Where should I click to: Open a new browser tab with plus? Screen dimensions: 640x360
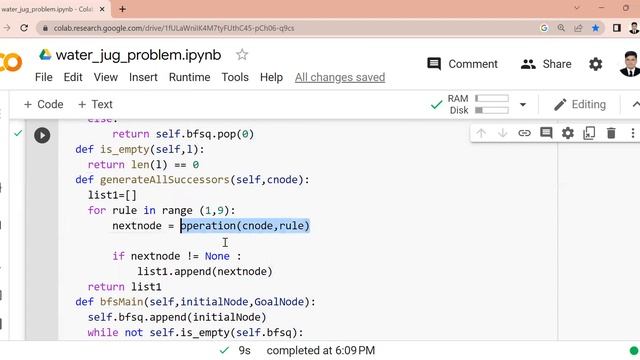[x=122, y=9]
